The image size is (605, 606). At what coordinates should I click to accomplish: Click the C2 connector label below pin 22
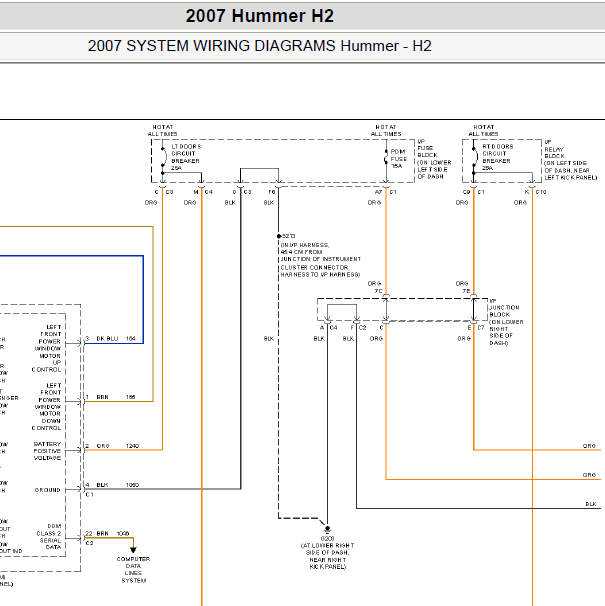click(89, 543)
